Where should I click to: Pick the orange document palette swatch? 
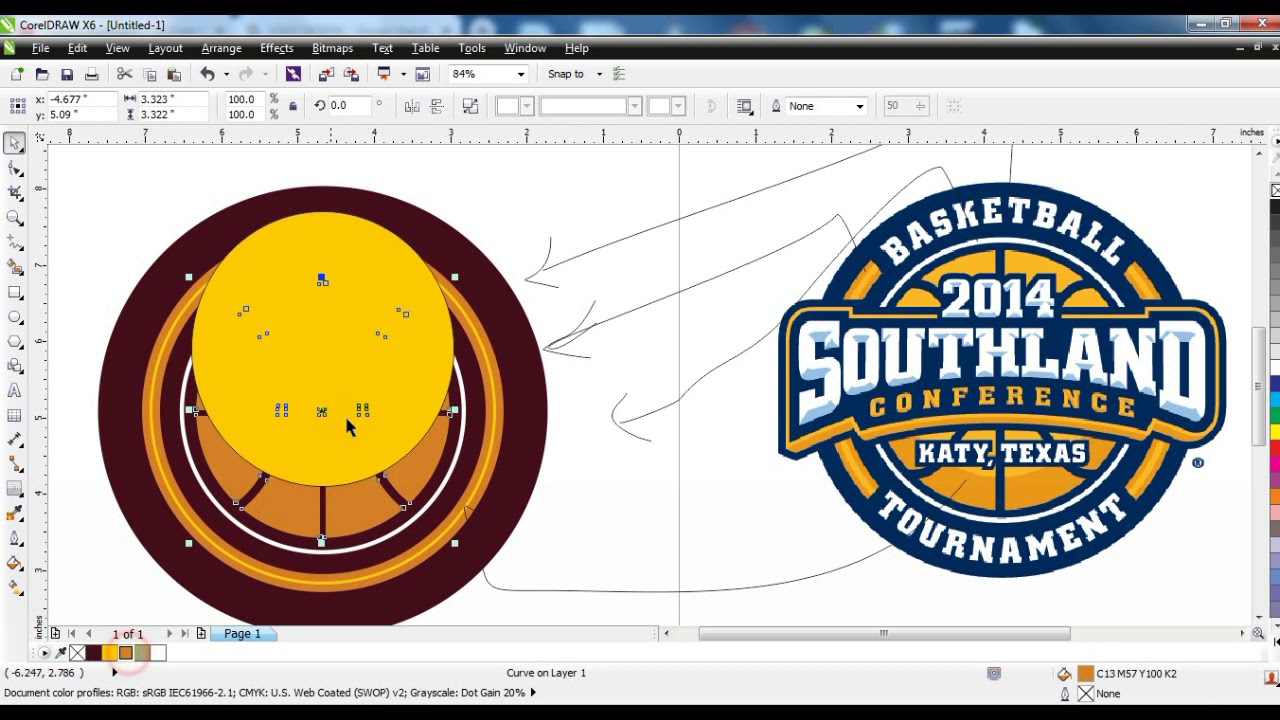click(126, 653)
